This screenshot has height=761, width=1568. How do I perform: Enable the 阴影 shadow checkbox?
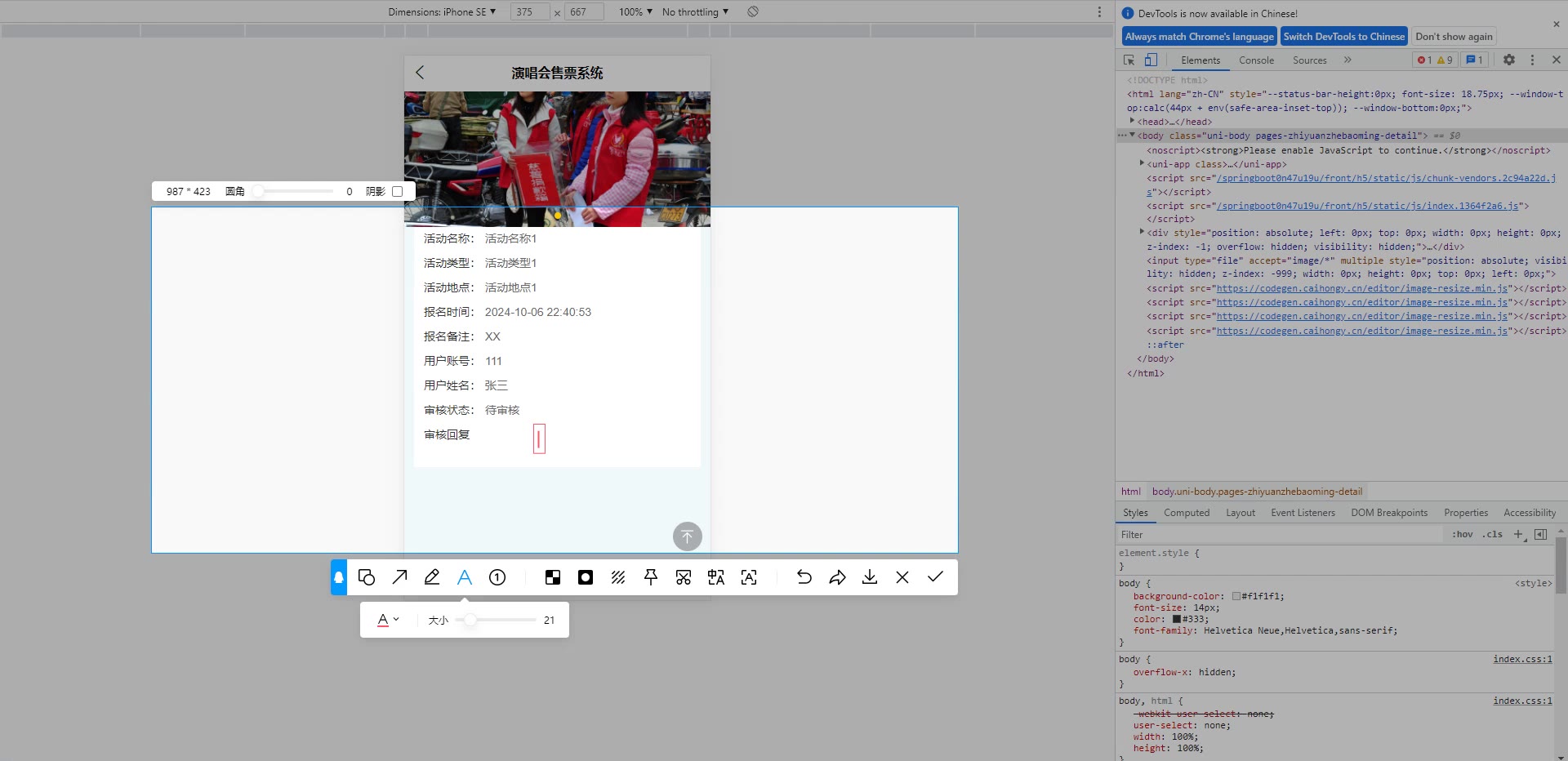[x=398, y=191]
